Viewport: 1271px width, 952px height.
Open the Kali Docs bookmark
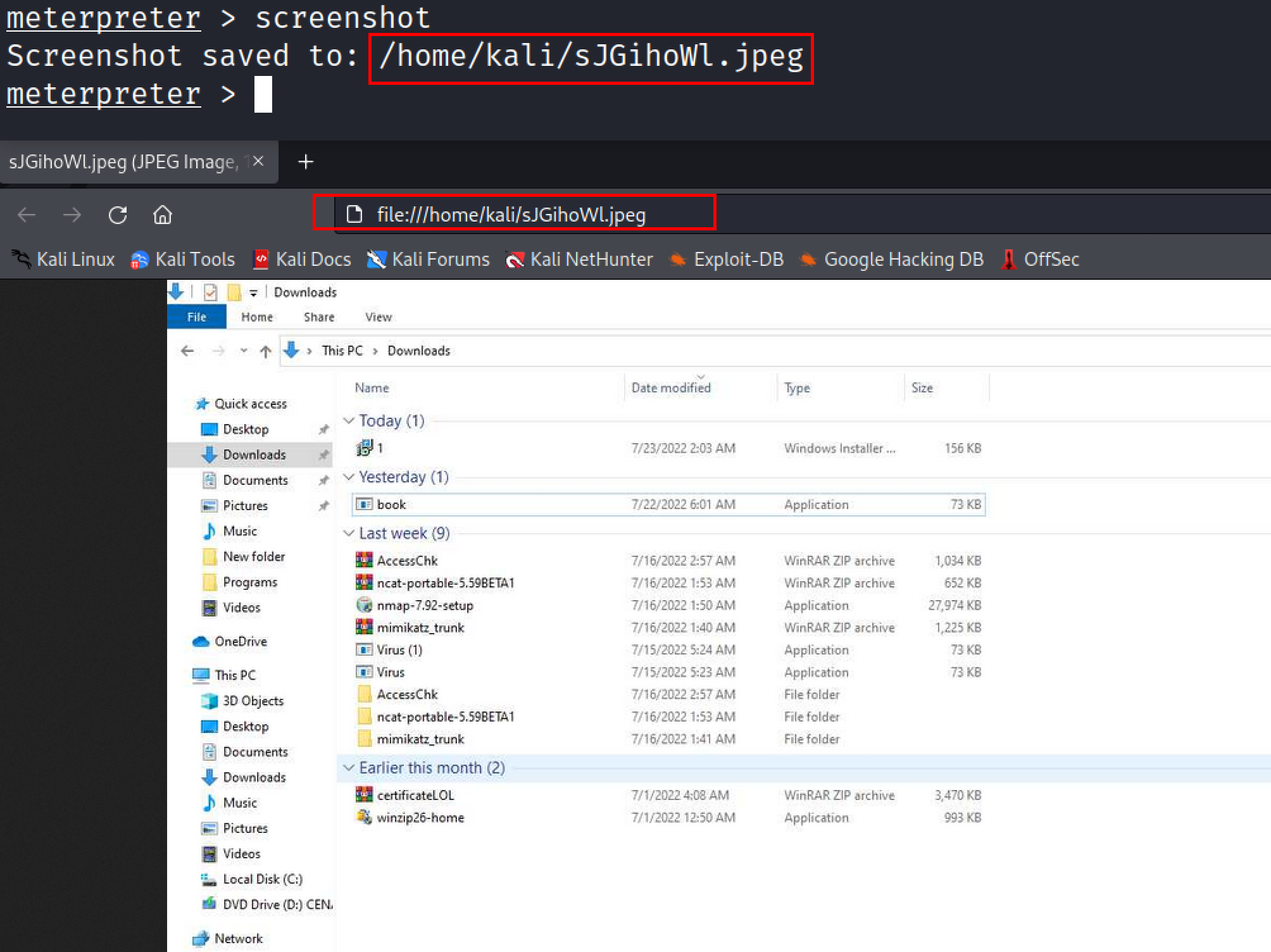tap(301, 259)
